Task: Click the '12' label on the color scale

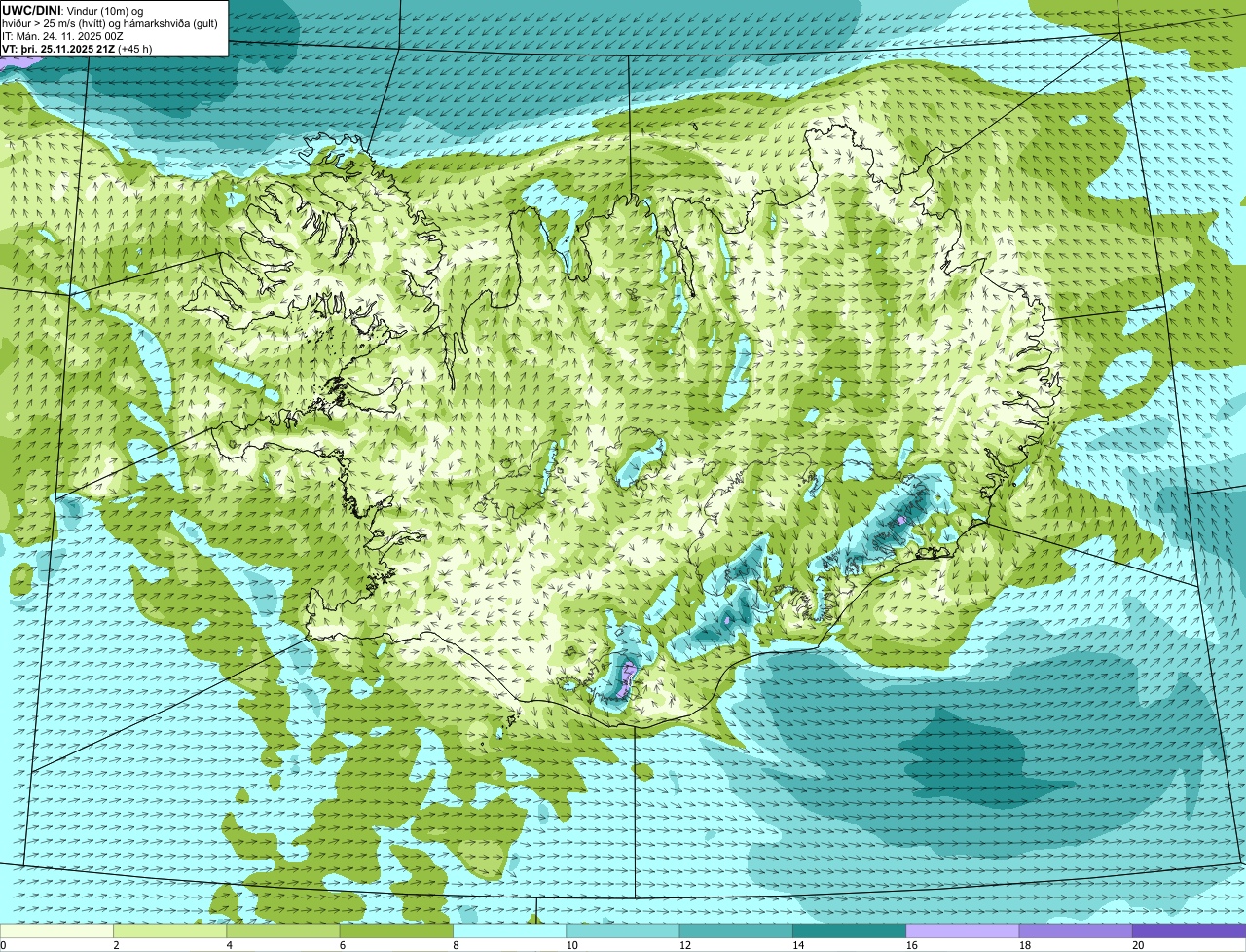Action: 684,945
